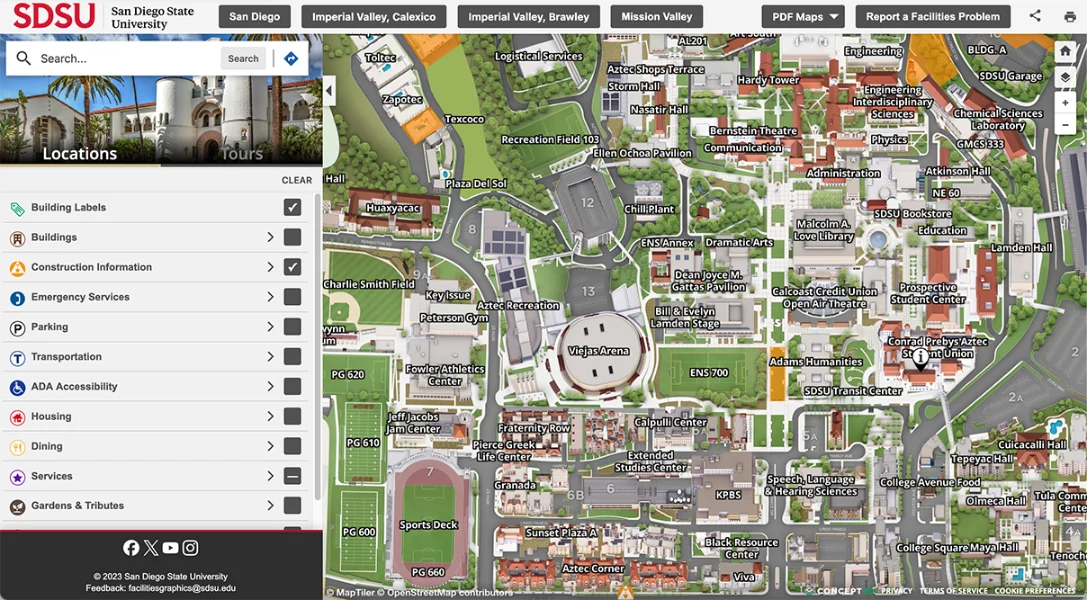Click the facilitiesgraphics@sdsu.edu feedback link

pyautogui.click(x=182, y=588)
